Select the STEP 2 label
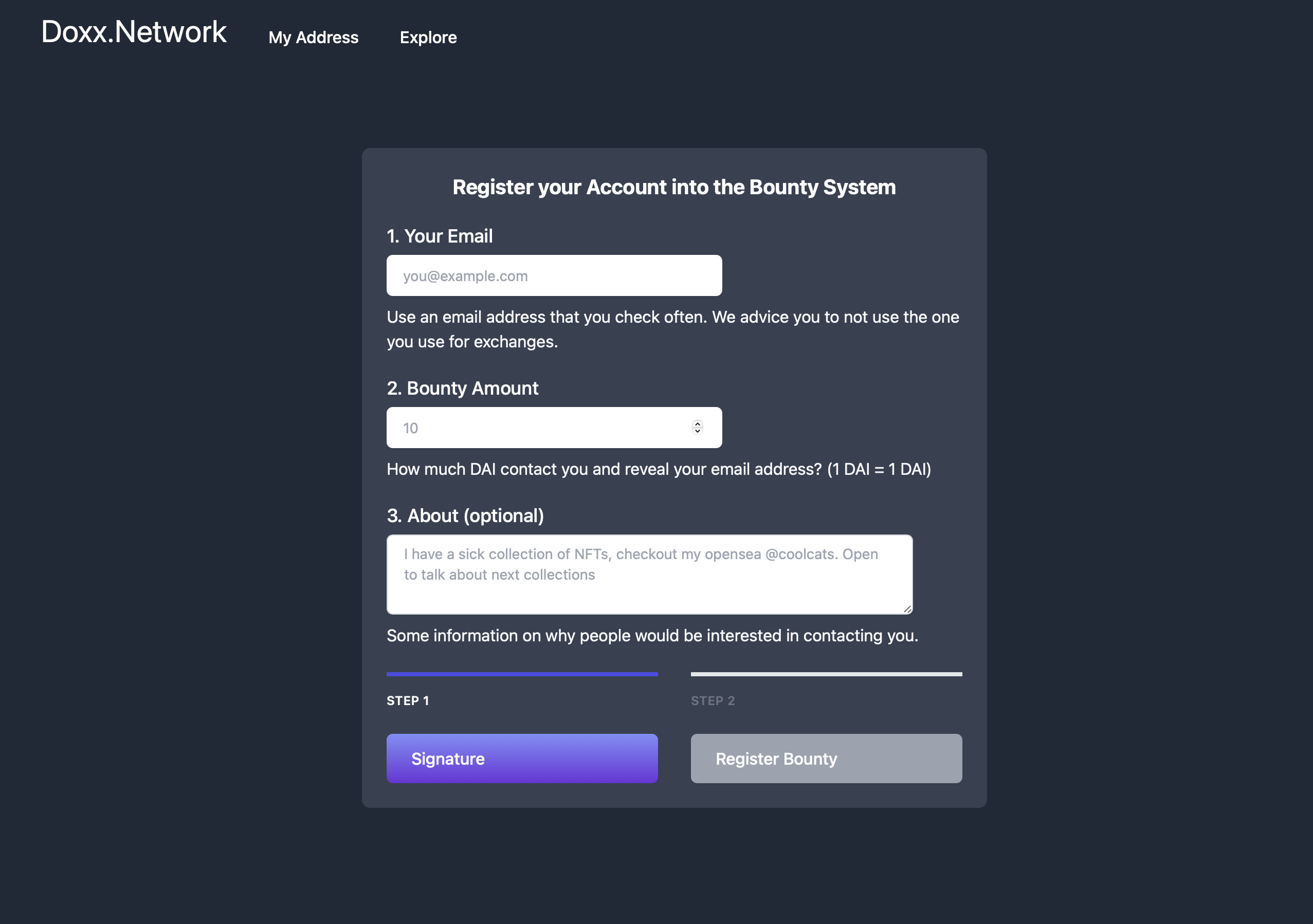 pos(713,701)
